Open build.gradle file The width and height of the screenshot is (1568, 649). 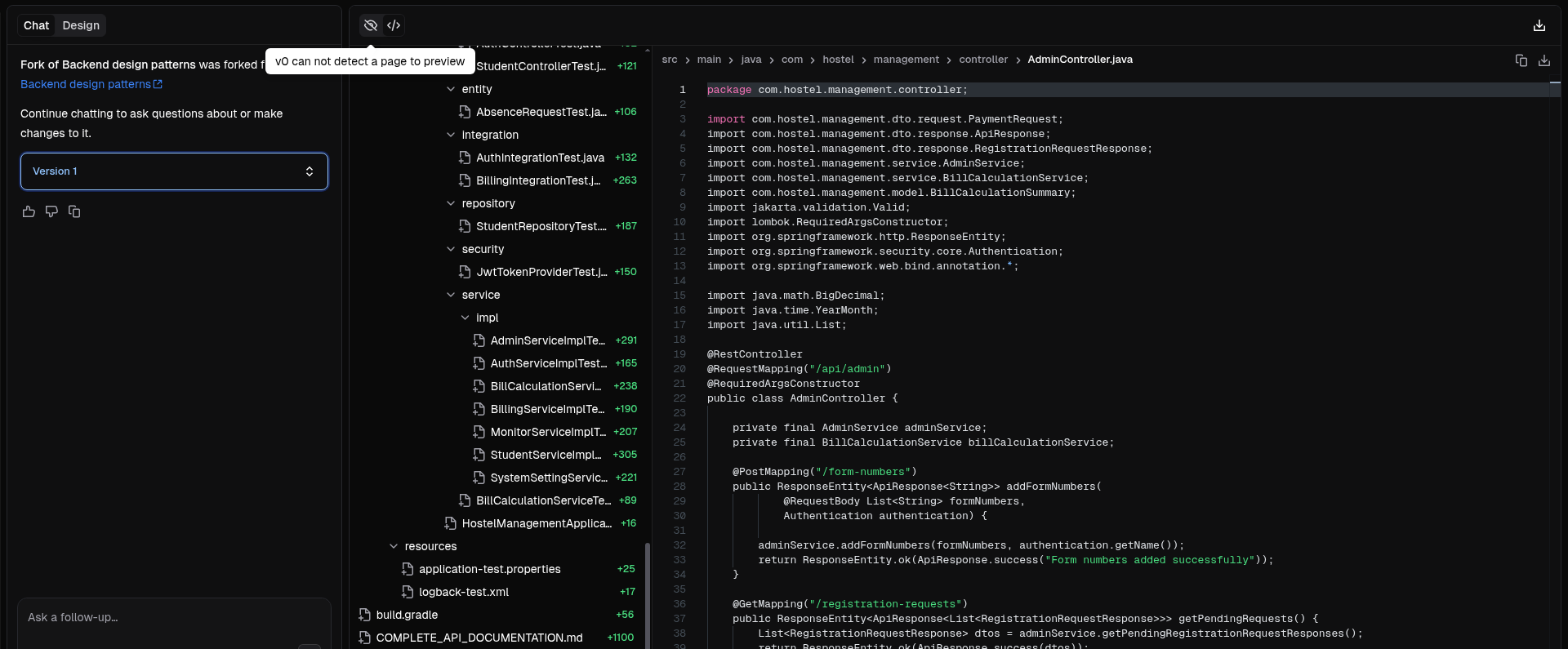coord(407,615)
